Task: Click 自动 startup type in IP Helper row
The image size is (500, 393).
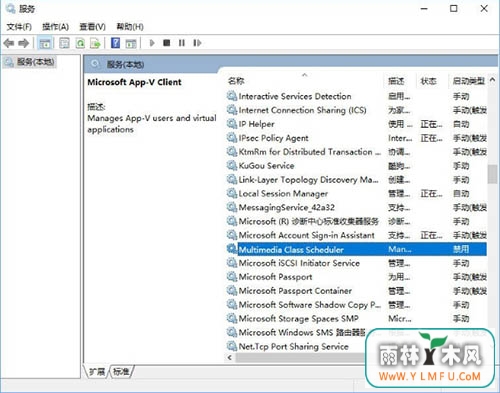Action: (x=461, y=124)
